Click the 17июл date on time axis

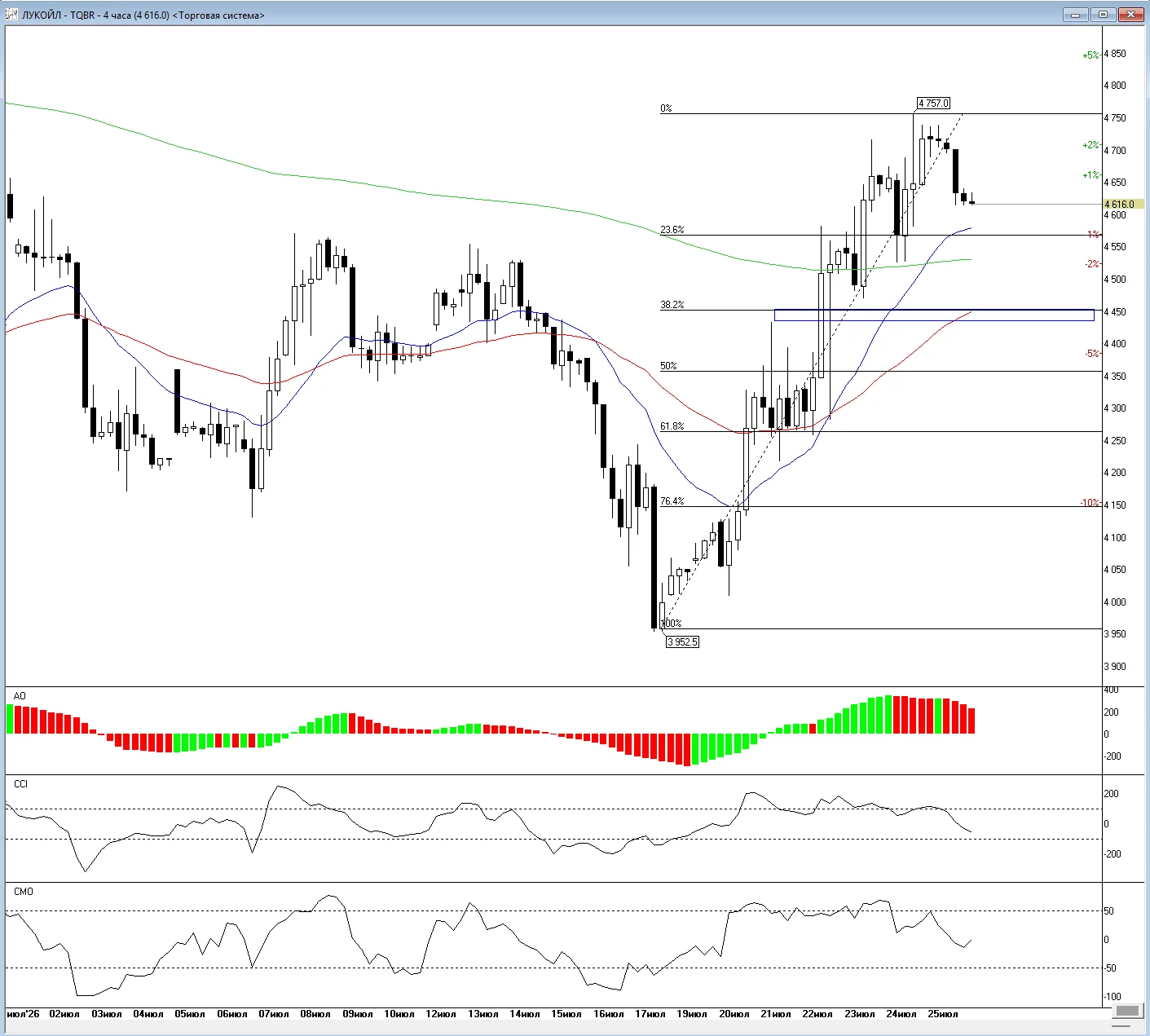click(x=650, y=1014)
